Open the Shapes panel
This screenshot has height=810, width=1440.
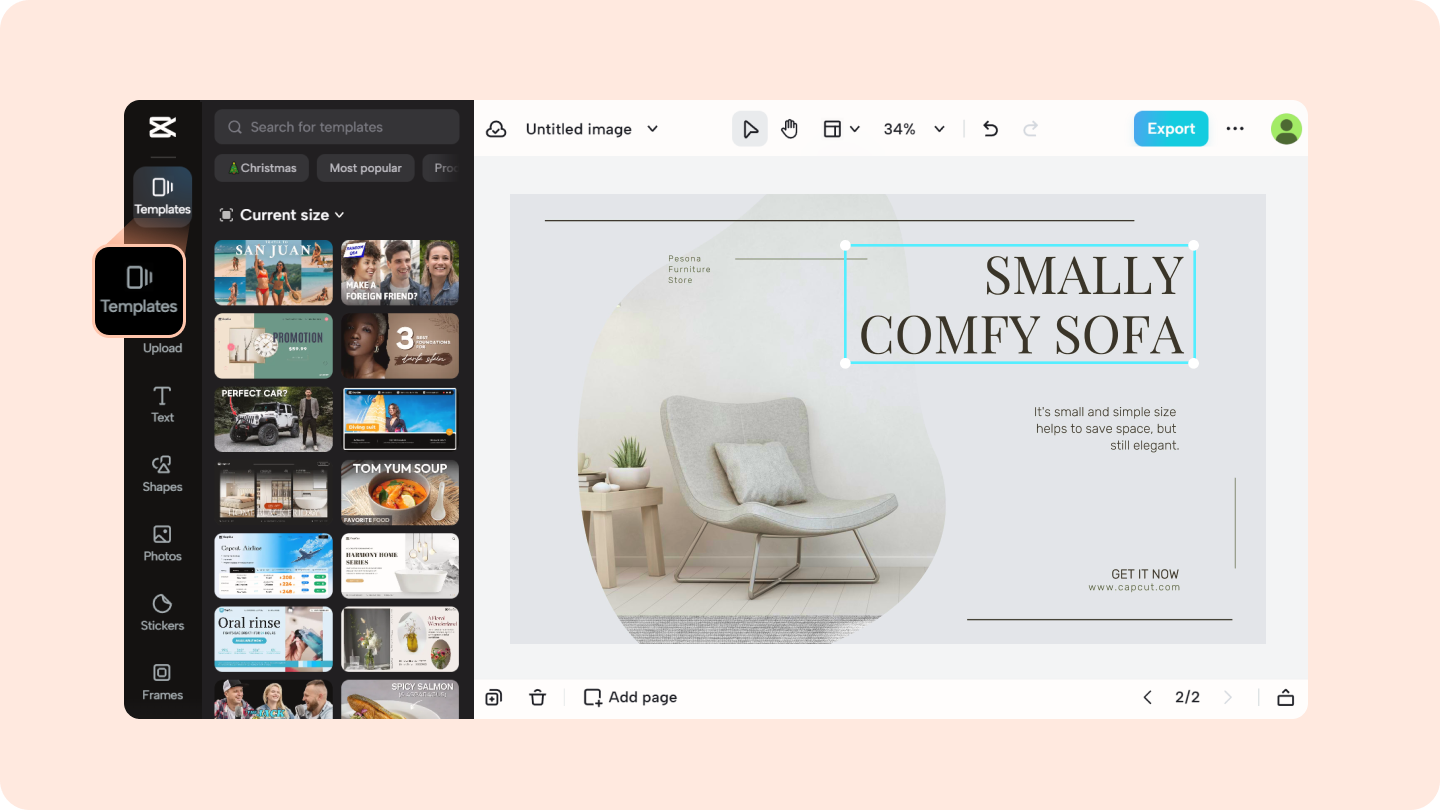162,474
